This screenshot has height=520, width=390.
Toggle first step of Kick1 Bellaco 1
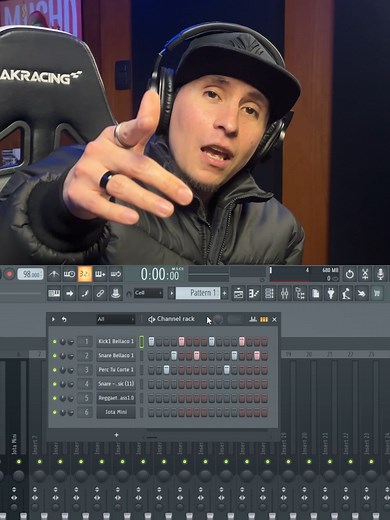[x=151, y=342]
